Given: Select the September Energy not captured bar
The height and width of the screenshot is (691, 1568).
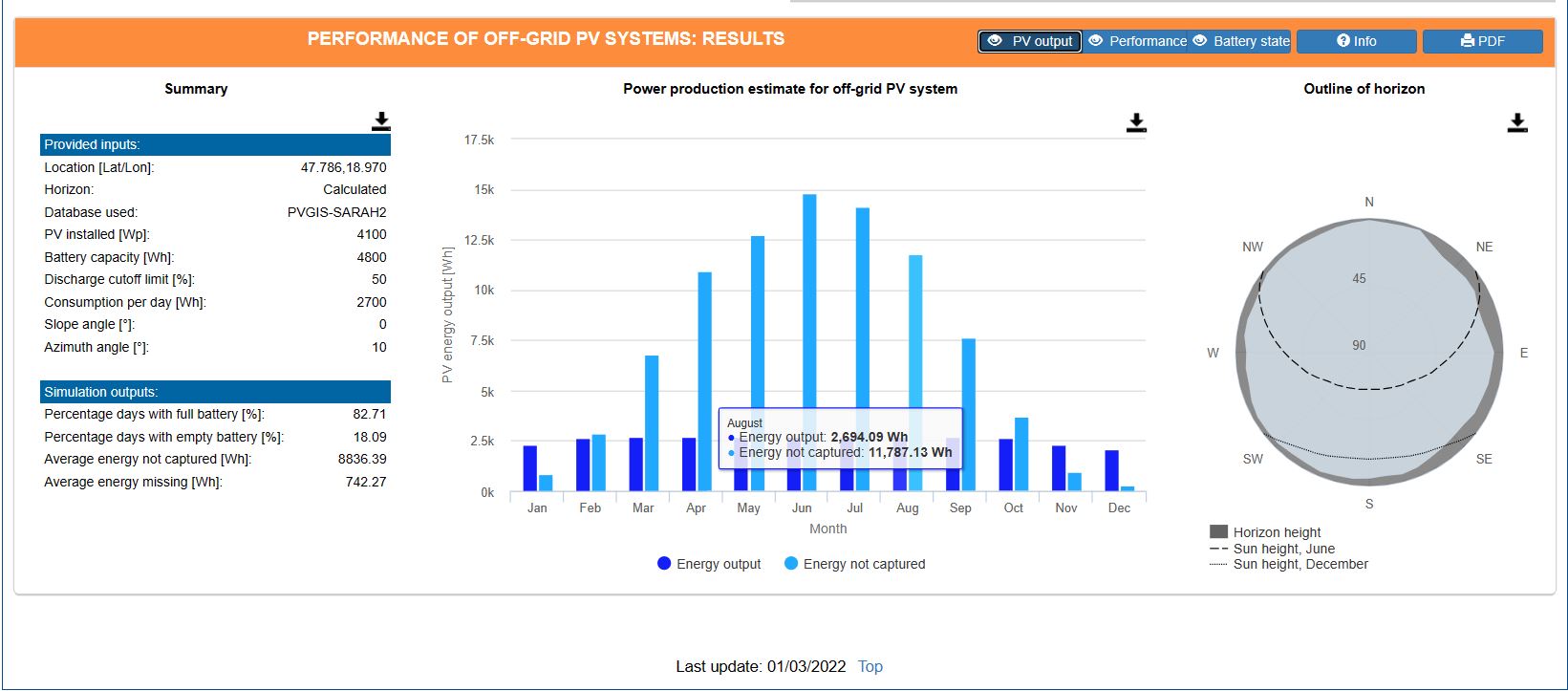Looking at the screenshot, I should click(x=969, y=416).
